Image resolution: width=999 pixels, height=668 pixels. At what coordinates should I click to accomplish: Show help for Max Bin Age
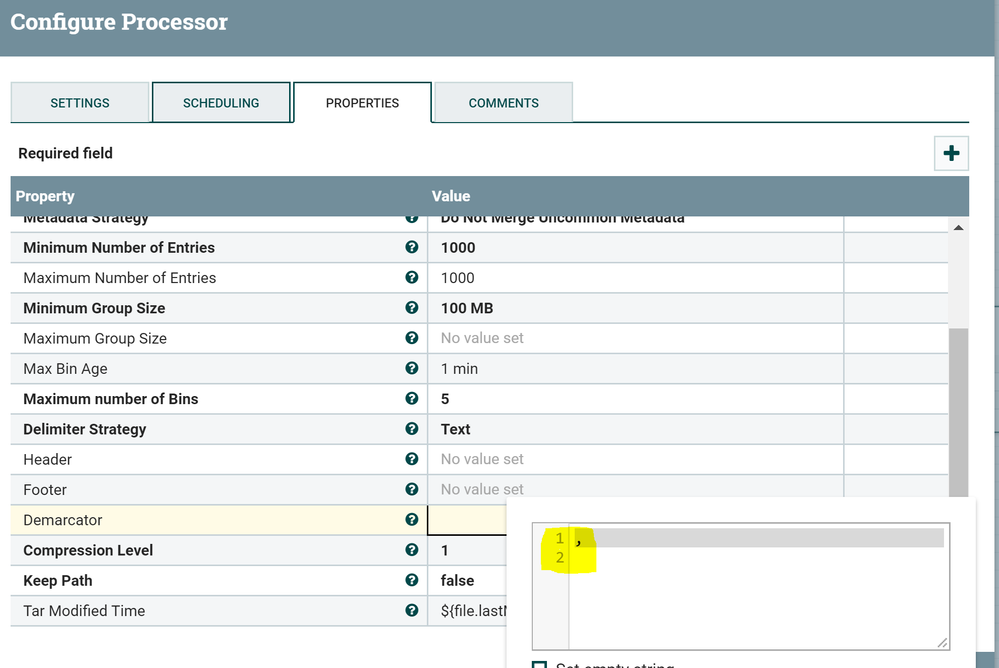(412, 368)
